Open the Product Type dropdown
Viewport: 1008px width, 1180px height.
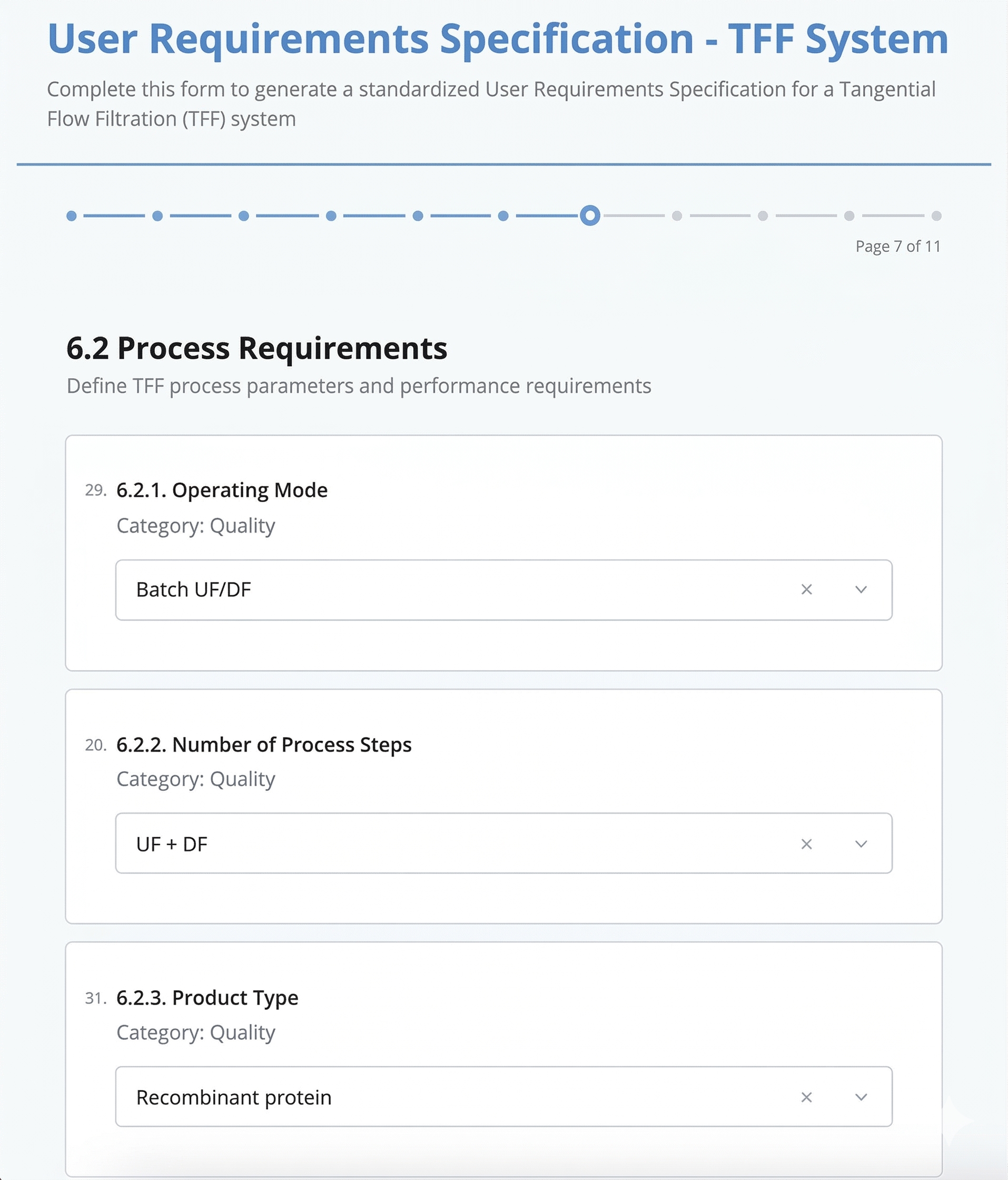[861, 1097]
